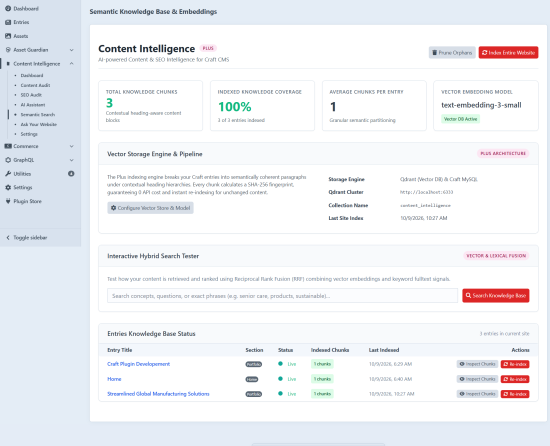This screenshot has width=550, height=446.
Task: Click the Asset Guardian shield icon
Action: coord(8,50)
